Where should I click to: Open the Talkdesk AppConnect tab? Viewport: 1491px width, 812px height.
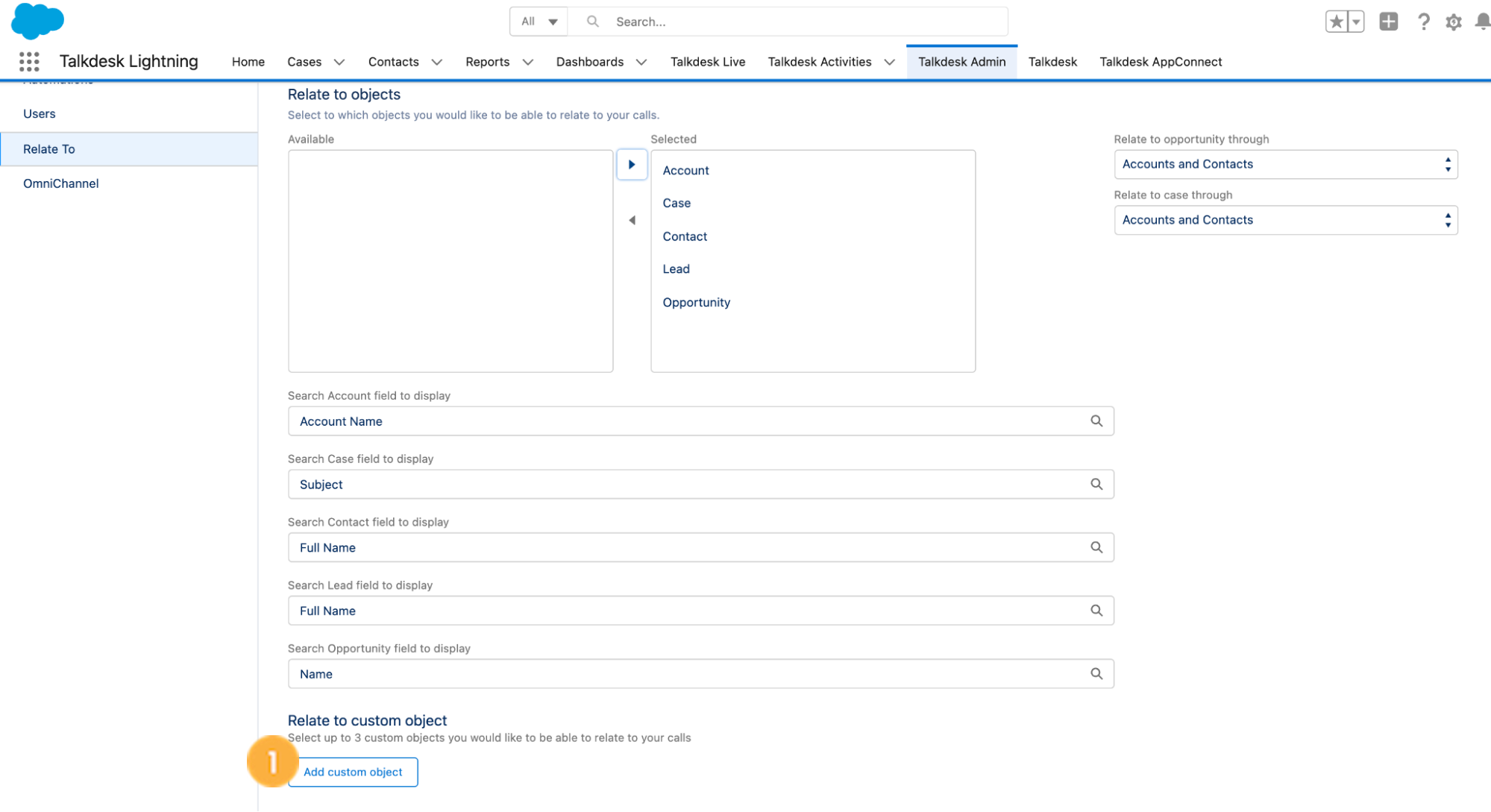[x=1161, y=62]
